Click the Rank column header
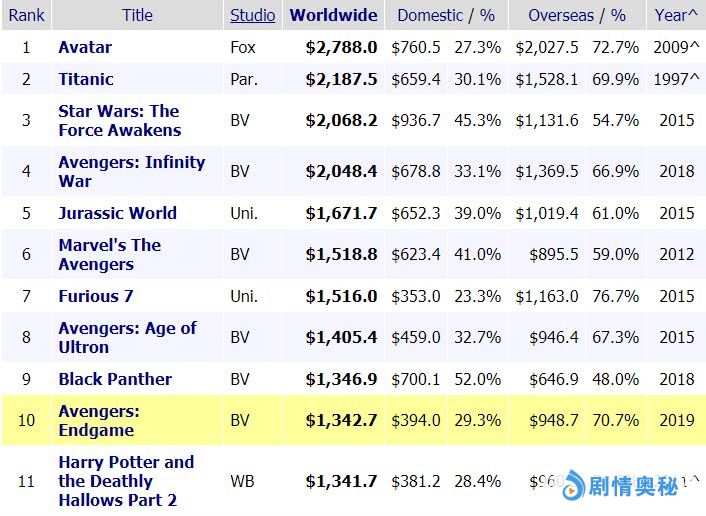Image resolution: width=706 pixels, height=516 pixels. click(x=26, y=15)
